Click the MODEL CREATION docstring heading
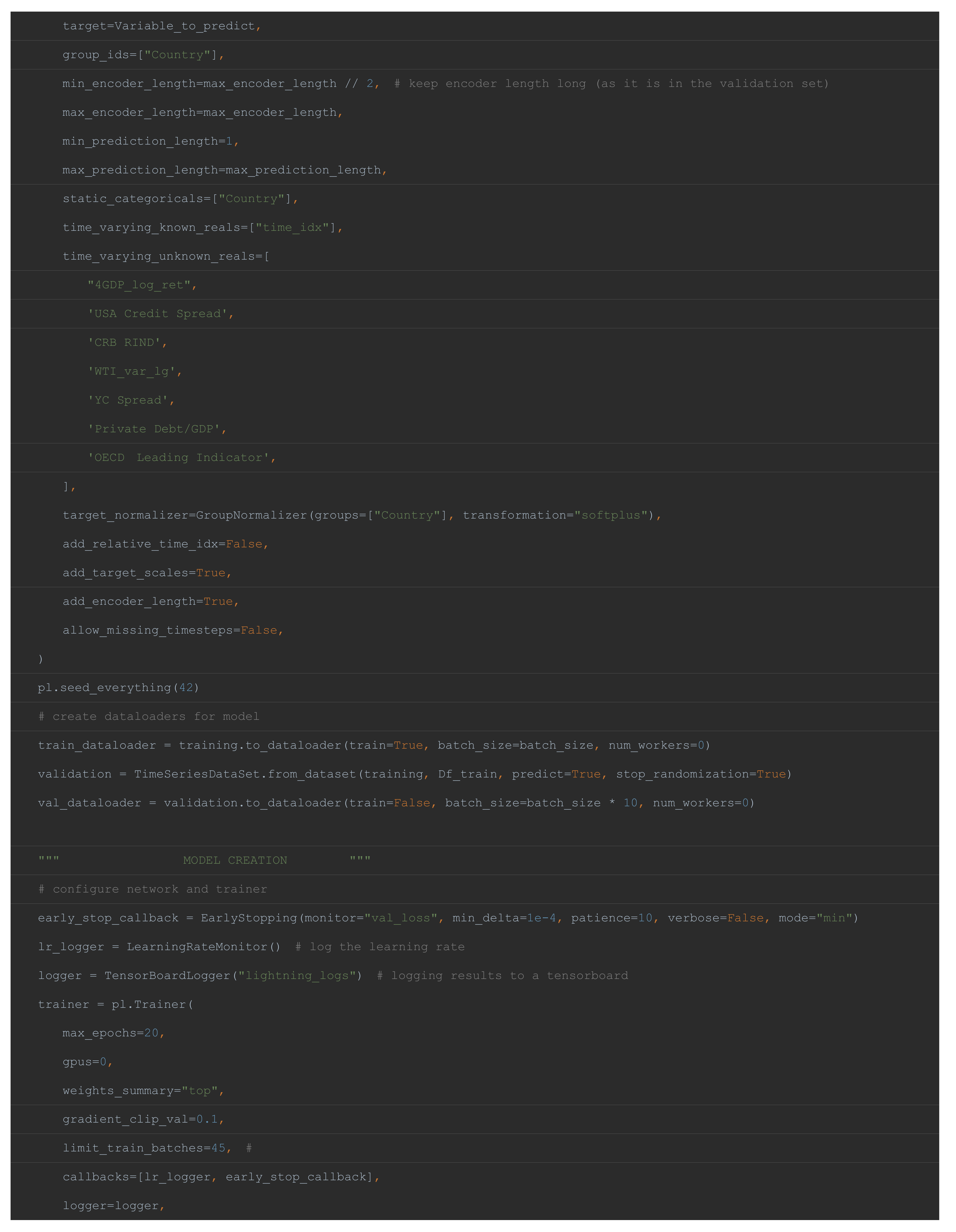This screenshot has height=1232, width=956. tap(235, 861)
